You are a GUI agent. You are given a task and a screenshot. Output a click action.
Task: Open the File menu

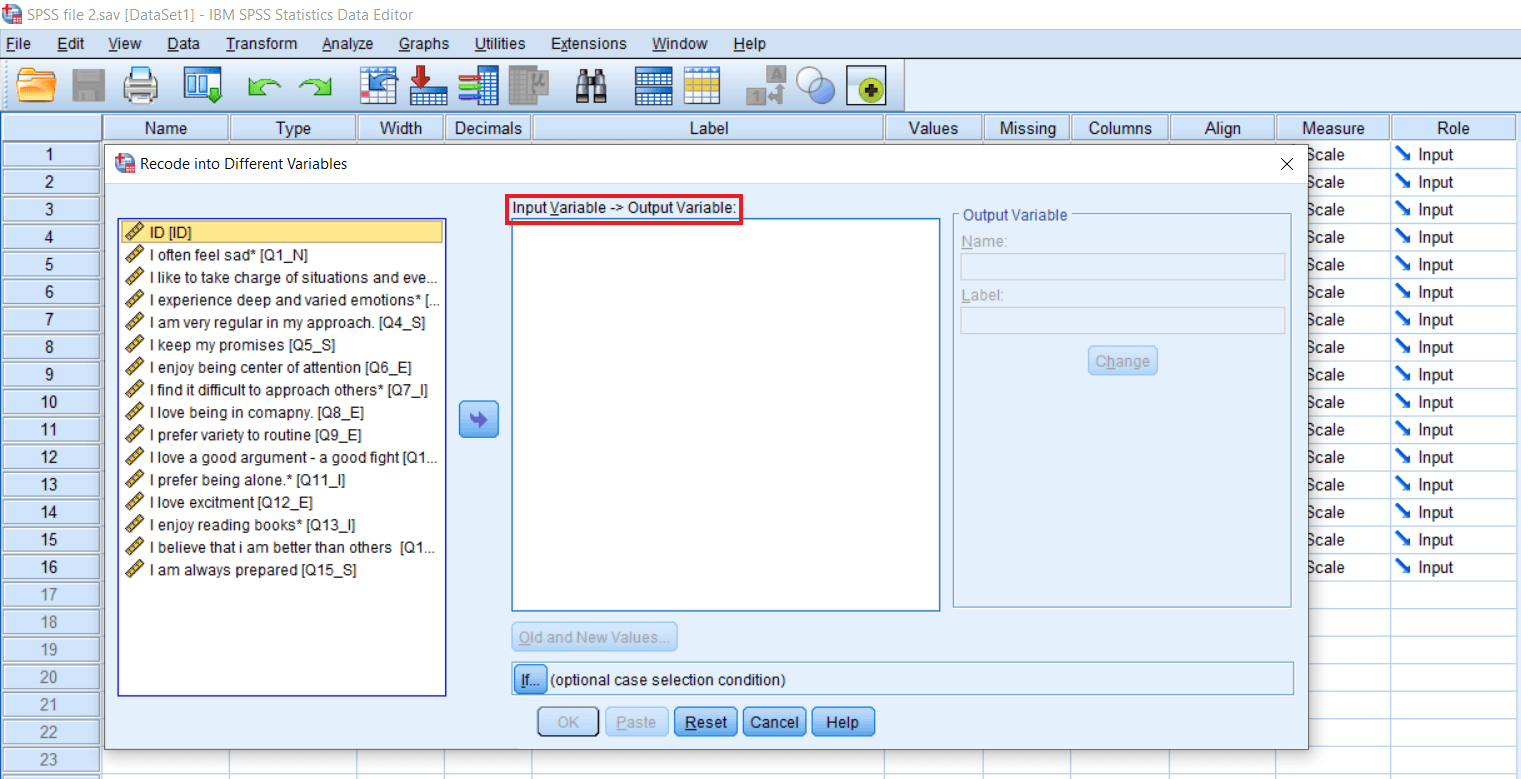18,44
